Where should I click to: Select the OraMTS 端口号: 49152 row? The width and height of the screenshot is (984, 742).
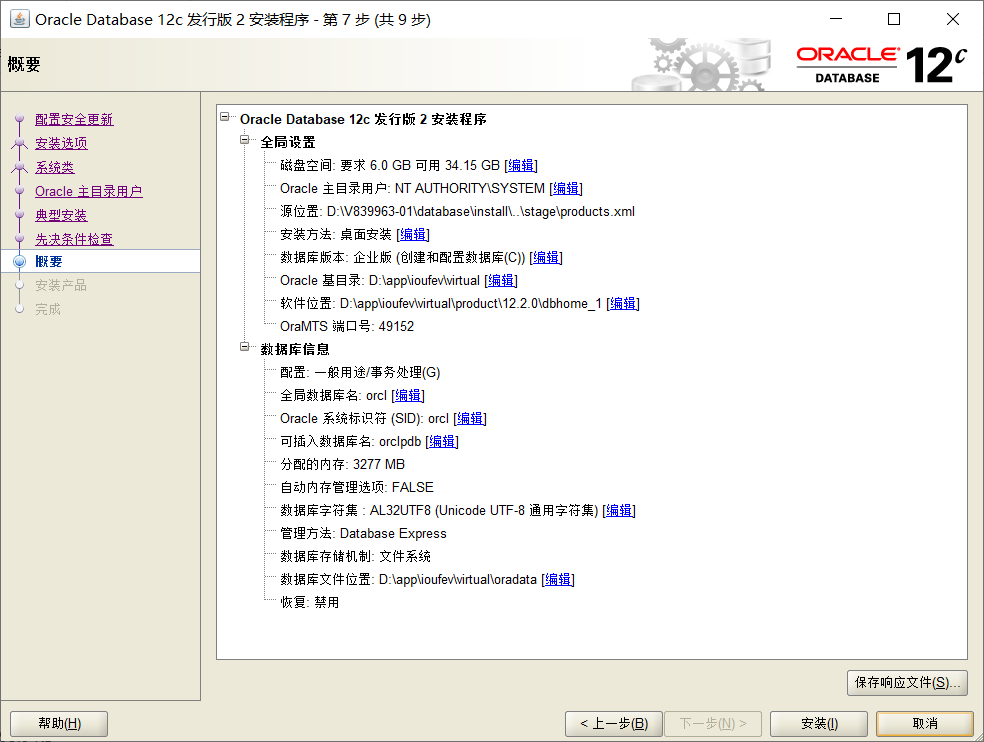[x=347, y=326]
